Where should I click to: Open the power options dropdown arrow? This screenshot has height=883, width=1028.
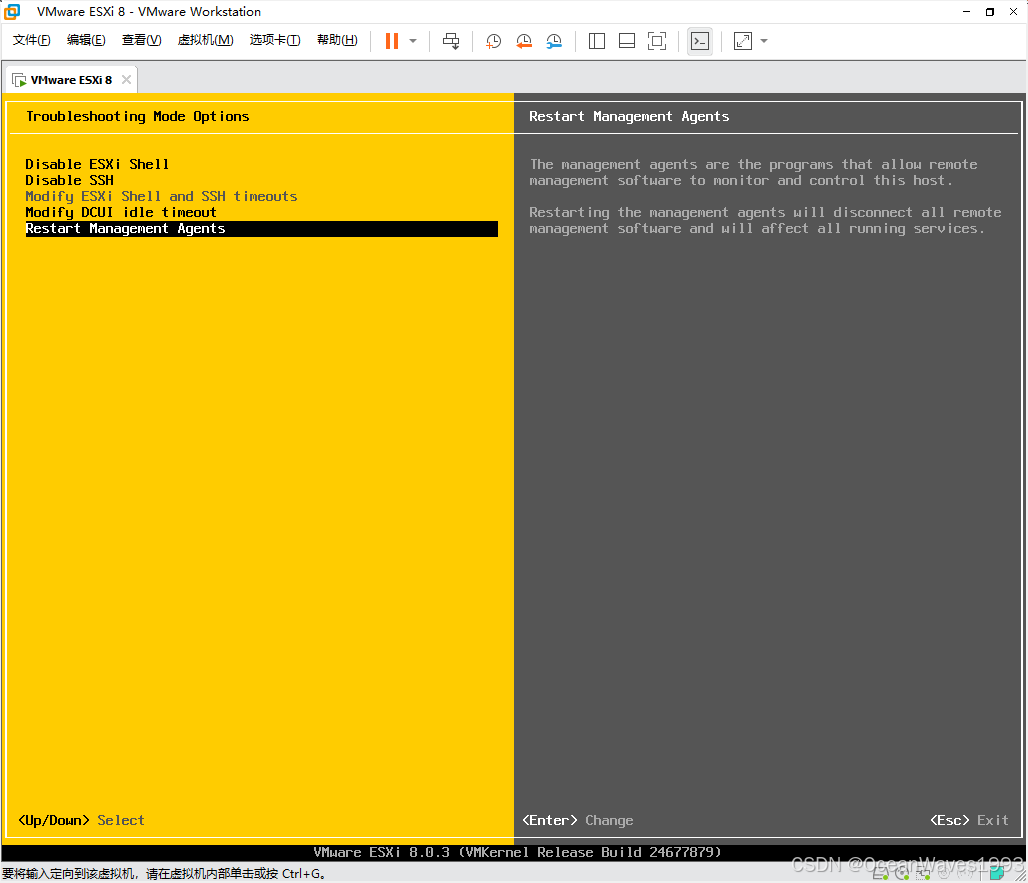point(413,41)
